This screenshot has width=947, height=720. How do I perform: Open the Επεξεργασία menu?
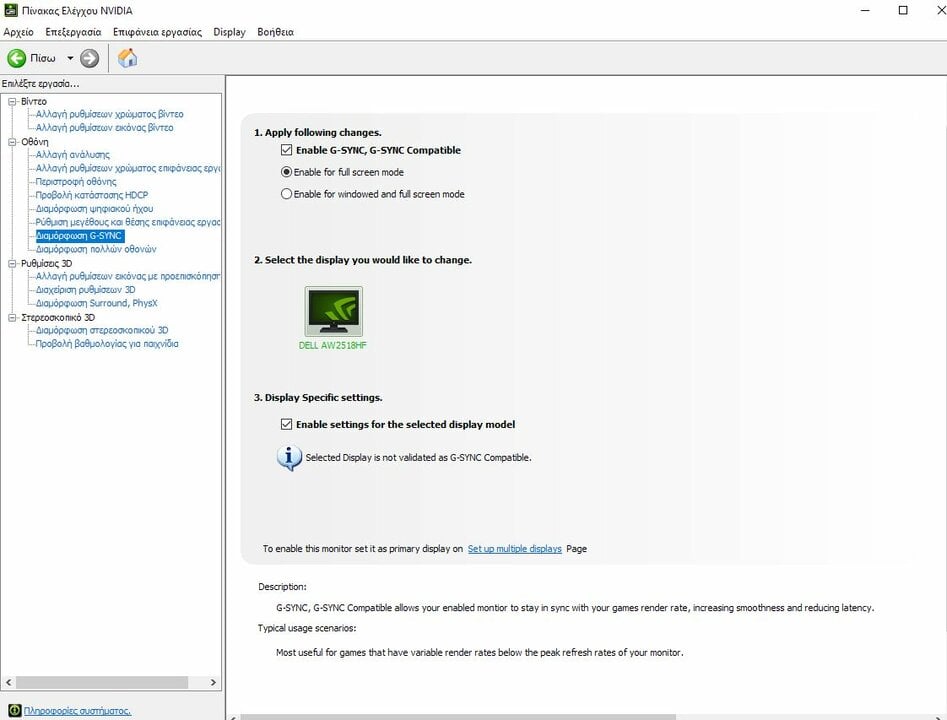tap(73, 32)
